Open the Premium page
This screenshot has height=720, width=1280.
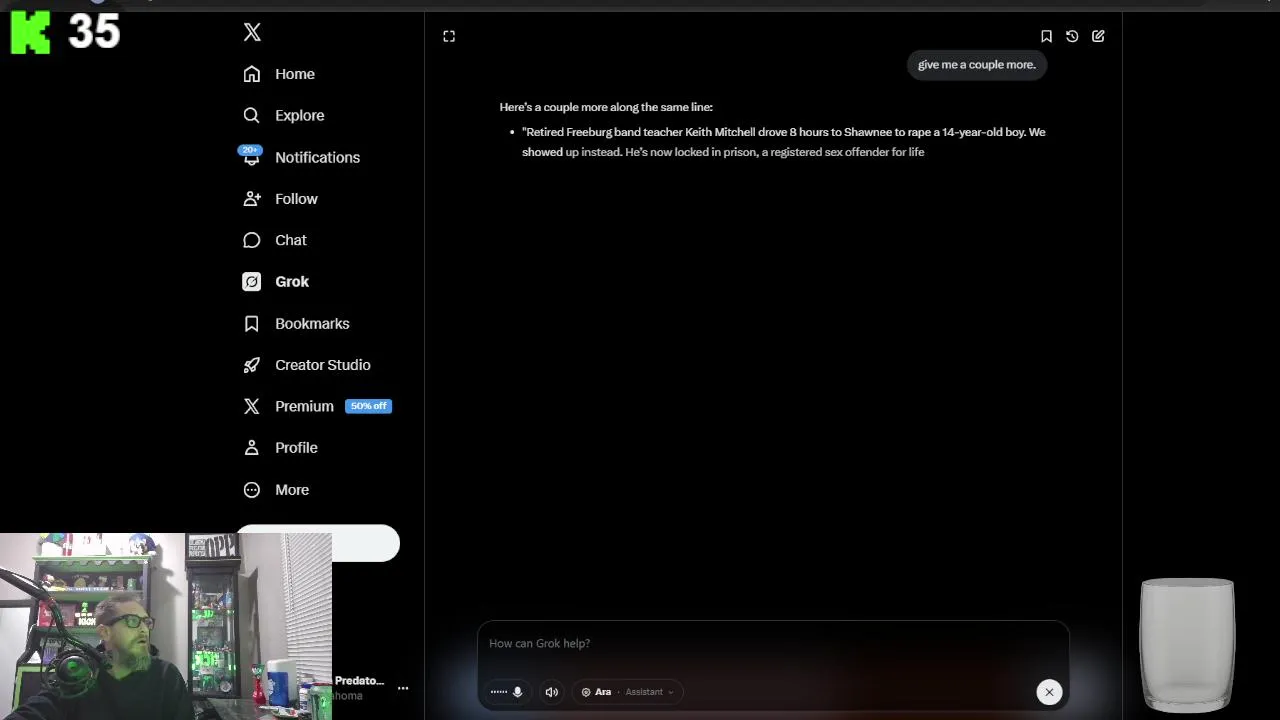pyautogui.click(x=304, y=407)
